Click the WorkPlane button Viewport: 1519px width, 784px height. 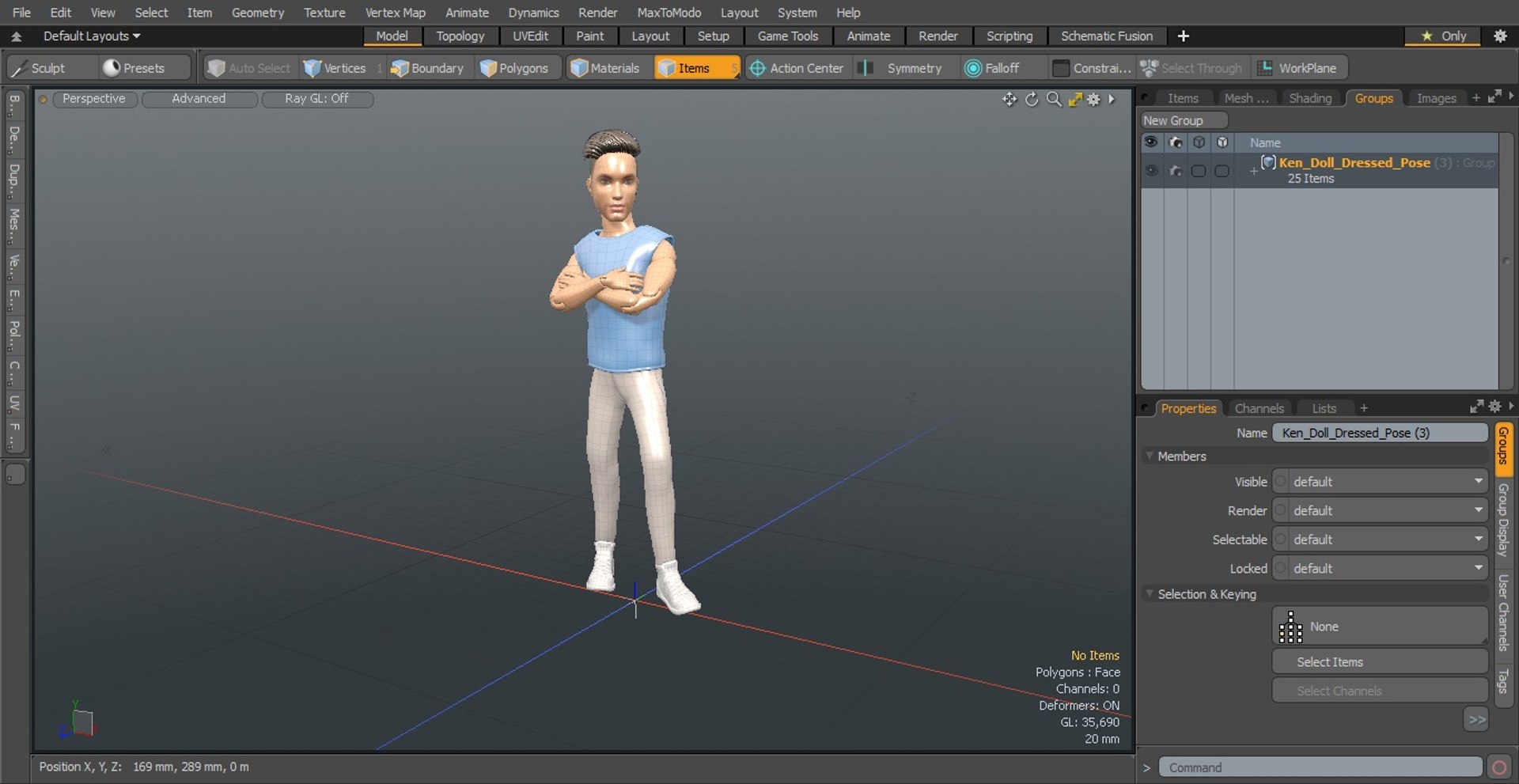tap(1299, 68)
